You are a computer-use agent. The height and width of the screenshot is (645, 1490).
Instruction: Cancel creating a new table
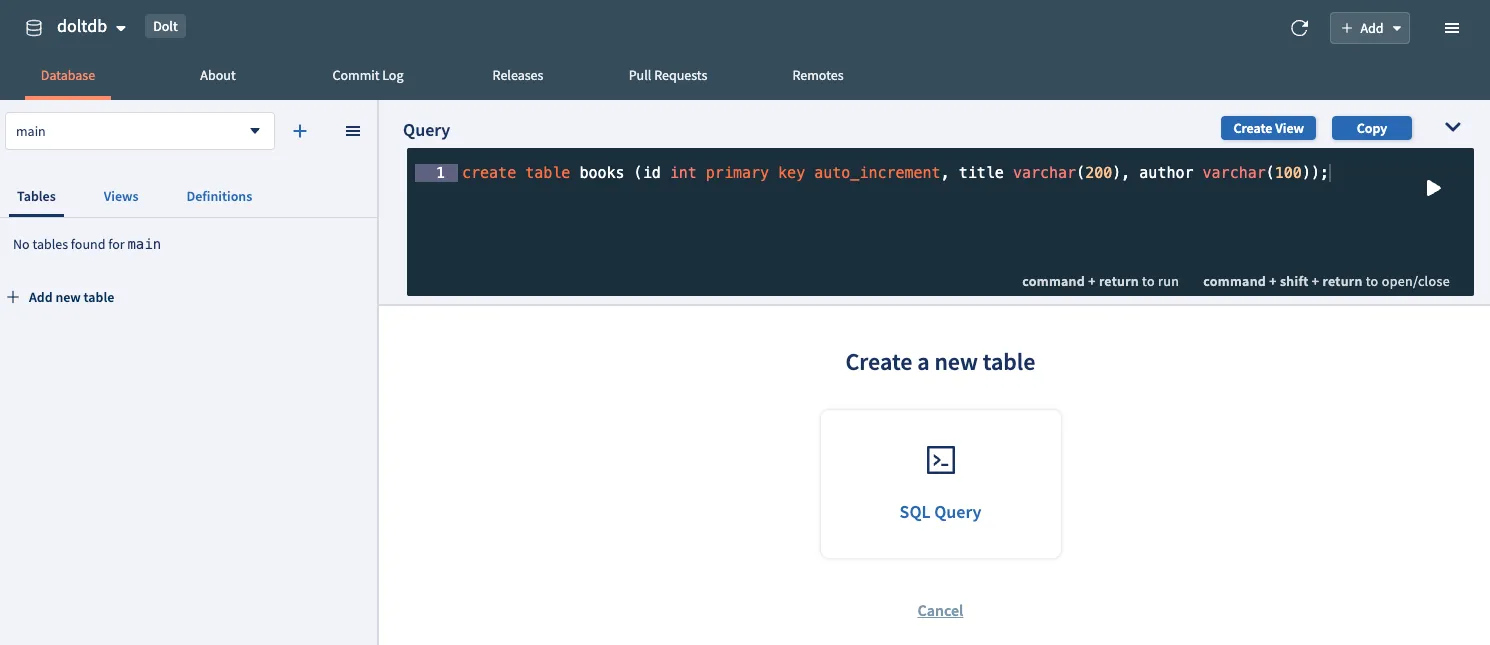(940, 610)
